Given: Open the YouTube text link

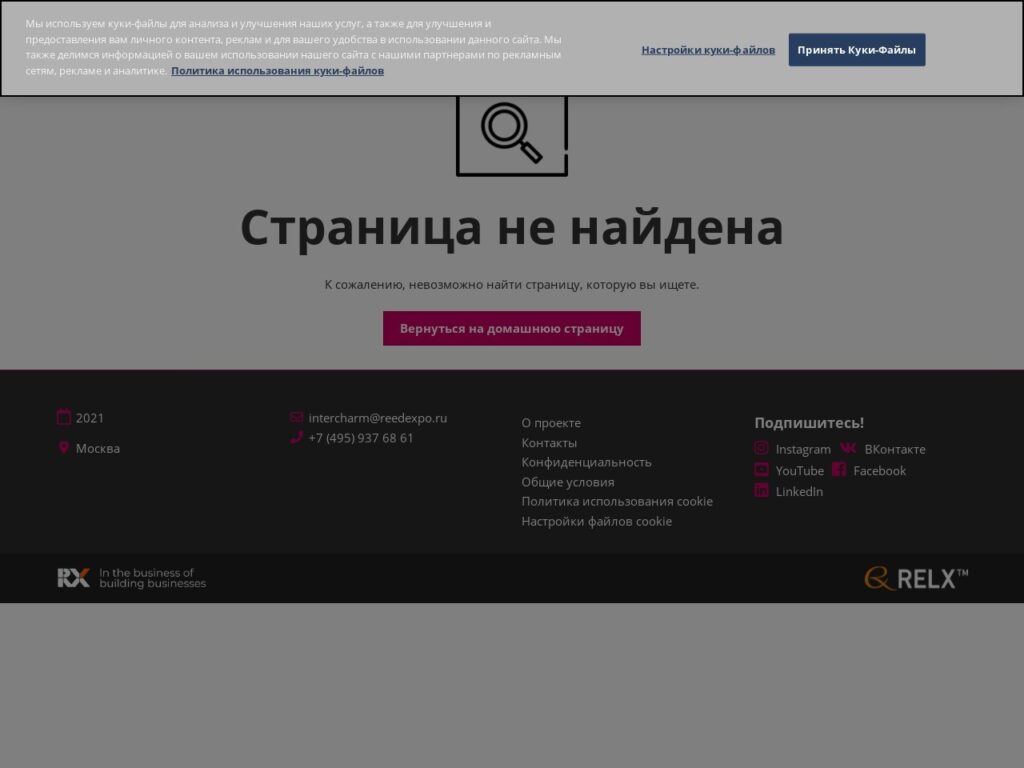Looking at the screenshot, I should (x=799, y=471).
